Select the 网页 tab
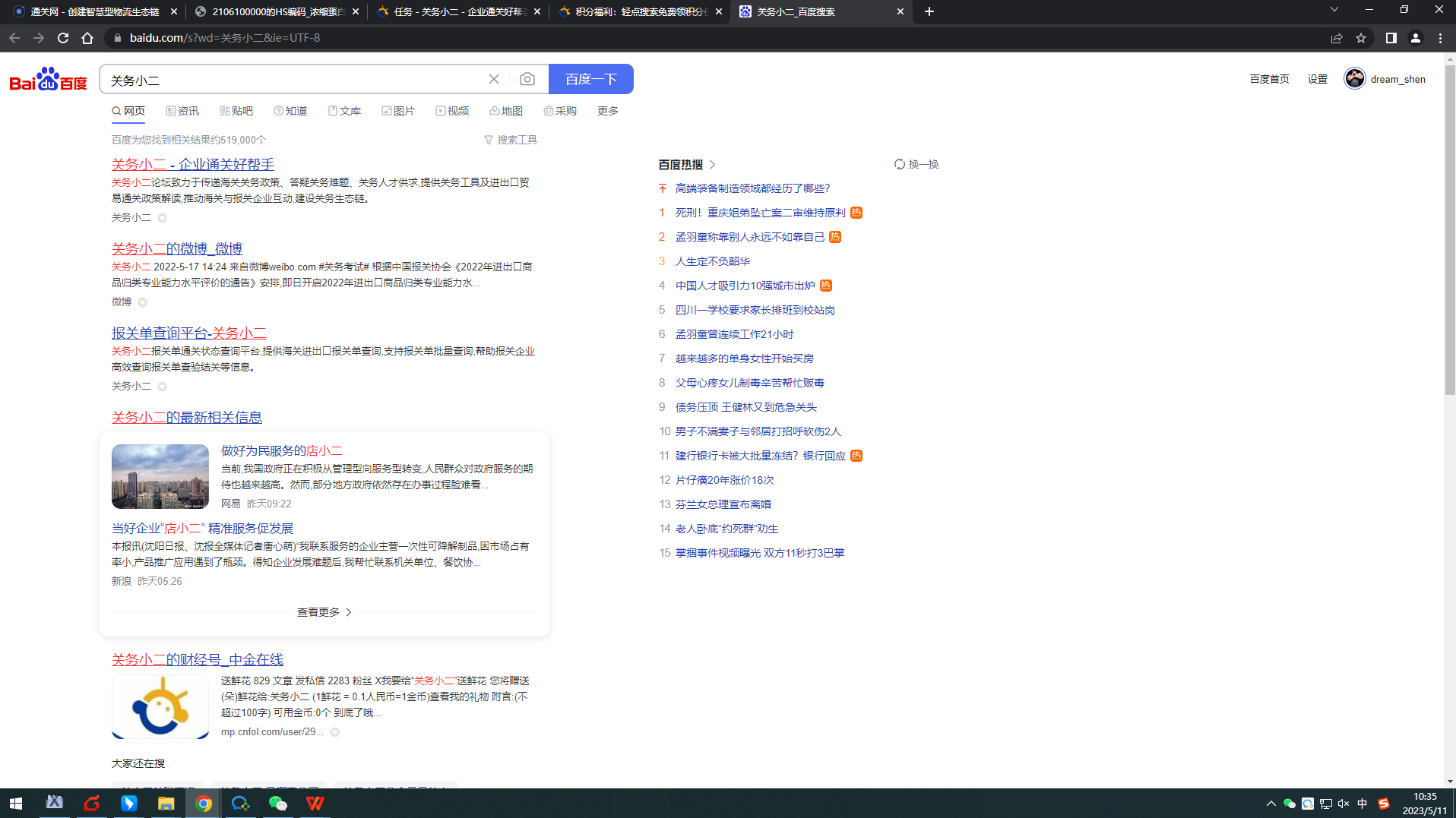The height and width of the screenshot is (818, 1456). 128,111
